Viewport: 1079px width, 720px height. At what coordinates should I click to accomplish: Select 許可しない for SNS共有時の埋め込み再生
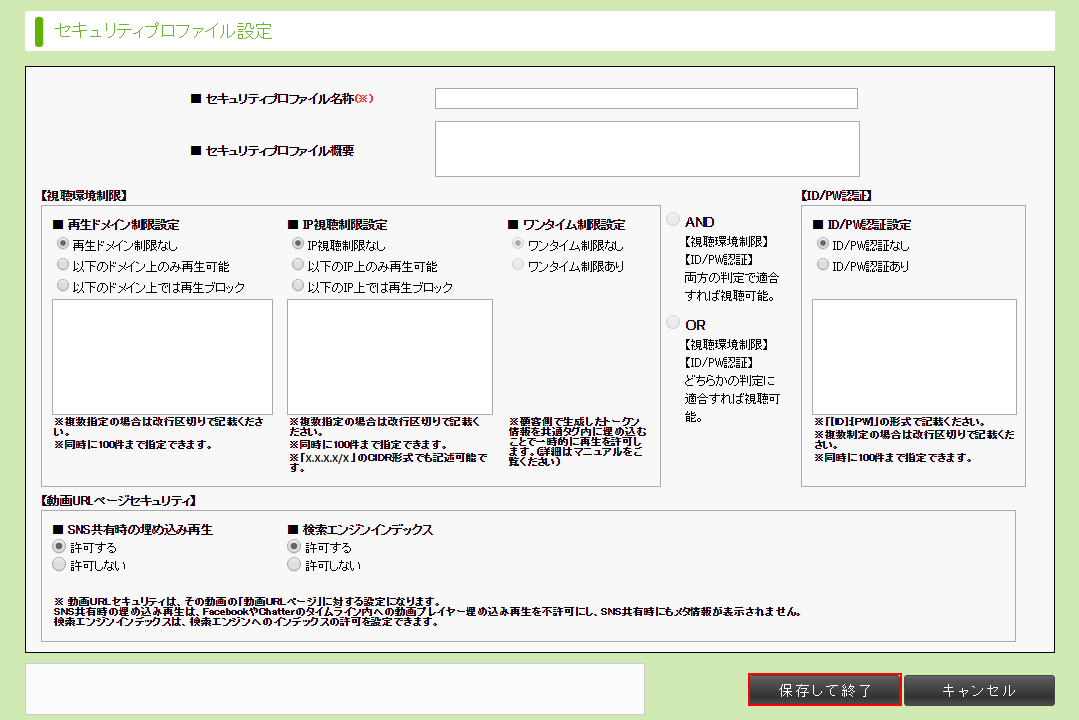[x=59, y=565]
